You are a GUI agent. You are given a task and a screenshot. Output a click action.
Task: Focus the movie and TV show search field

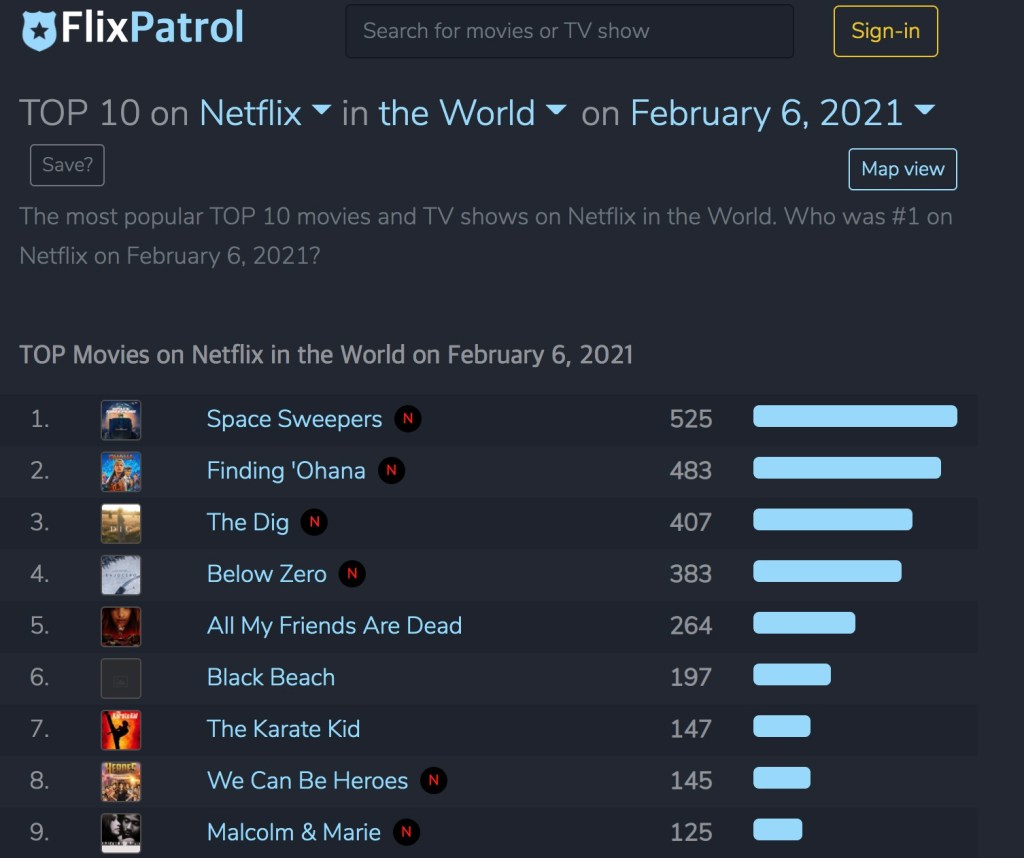click(569, 31)
